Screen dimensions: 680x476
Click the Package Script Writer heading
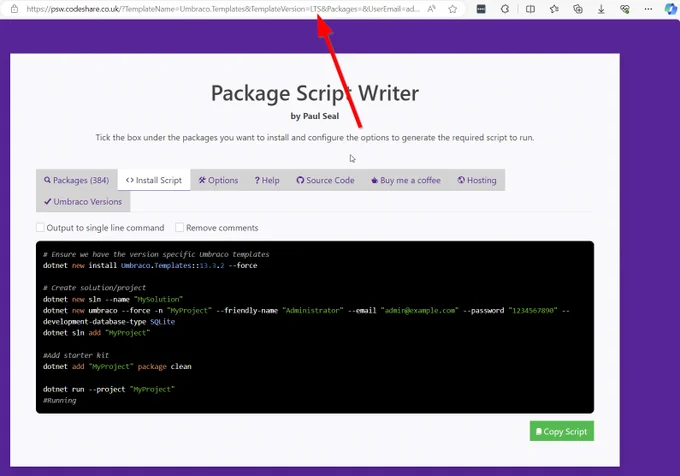(315, 93)
